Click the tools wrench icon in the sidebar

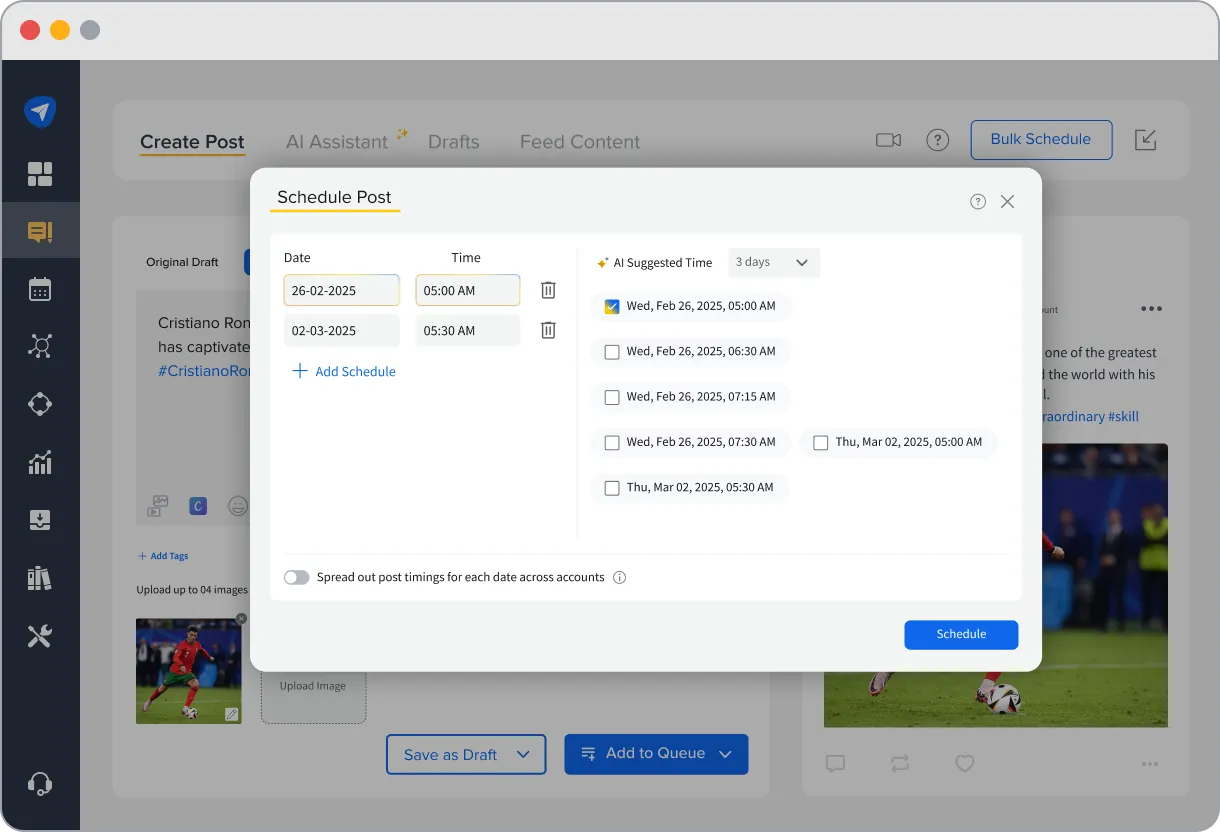pos(40,635)
